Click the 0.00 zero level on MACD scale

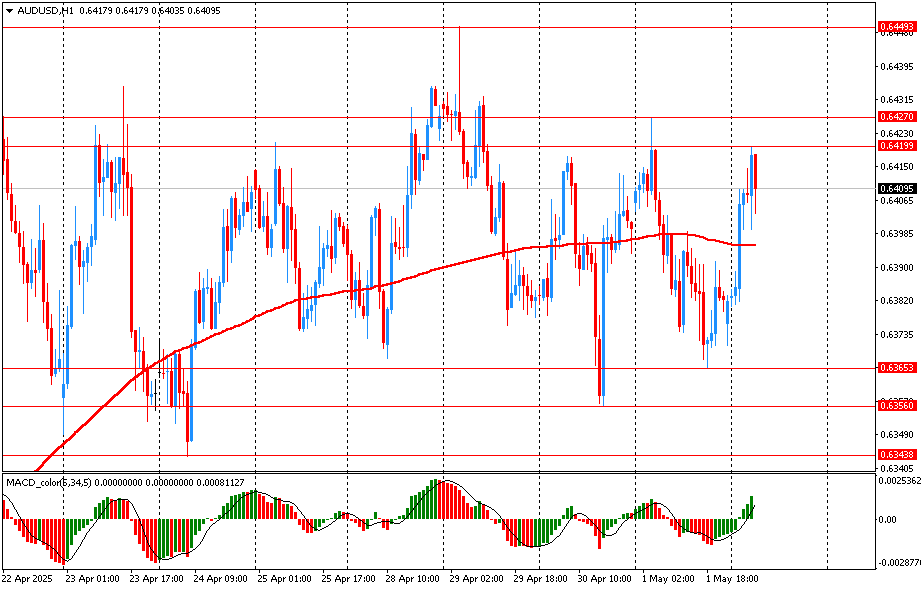[888, 520]
